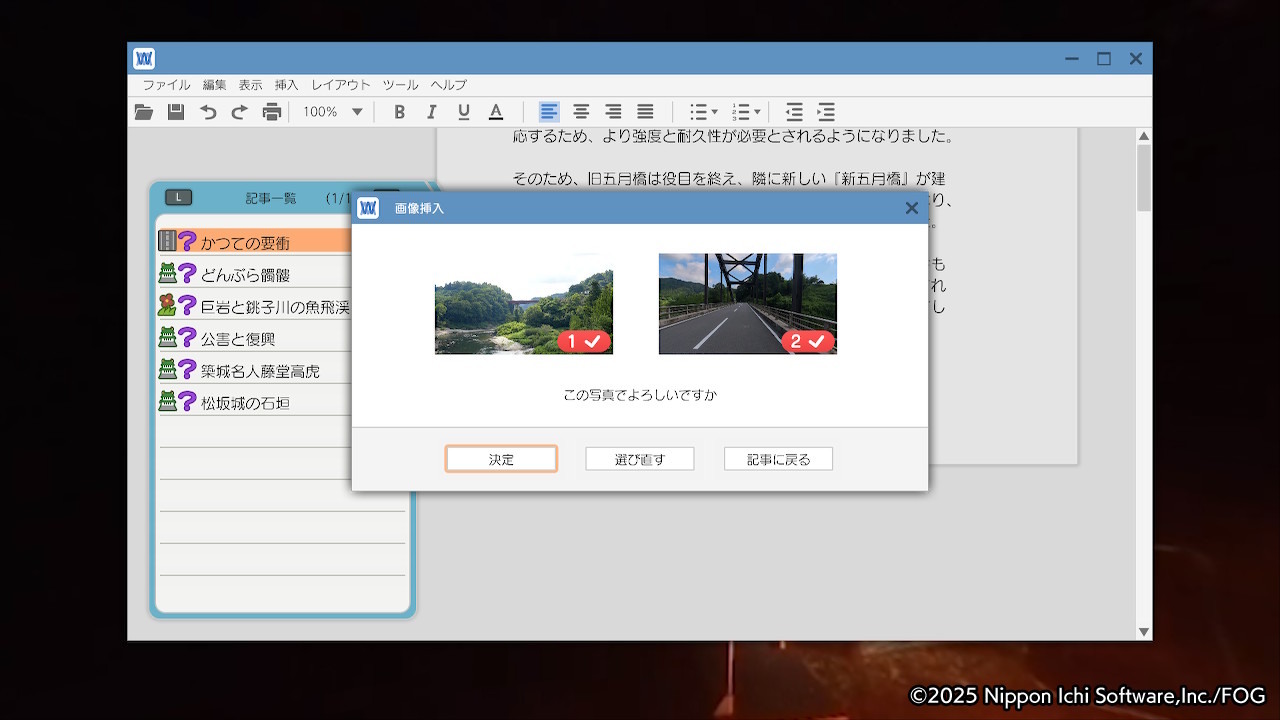Click the justify alignment icon

645,112
